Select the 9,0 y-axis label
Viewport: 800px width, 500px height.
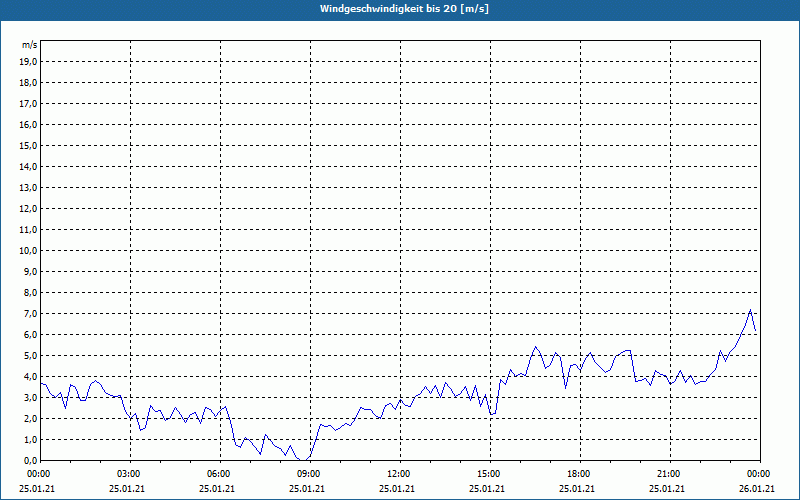tap(31, 271)
